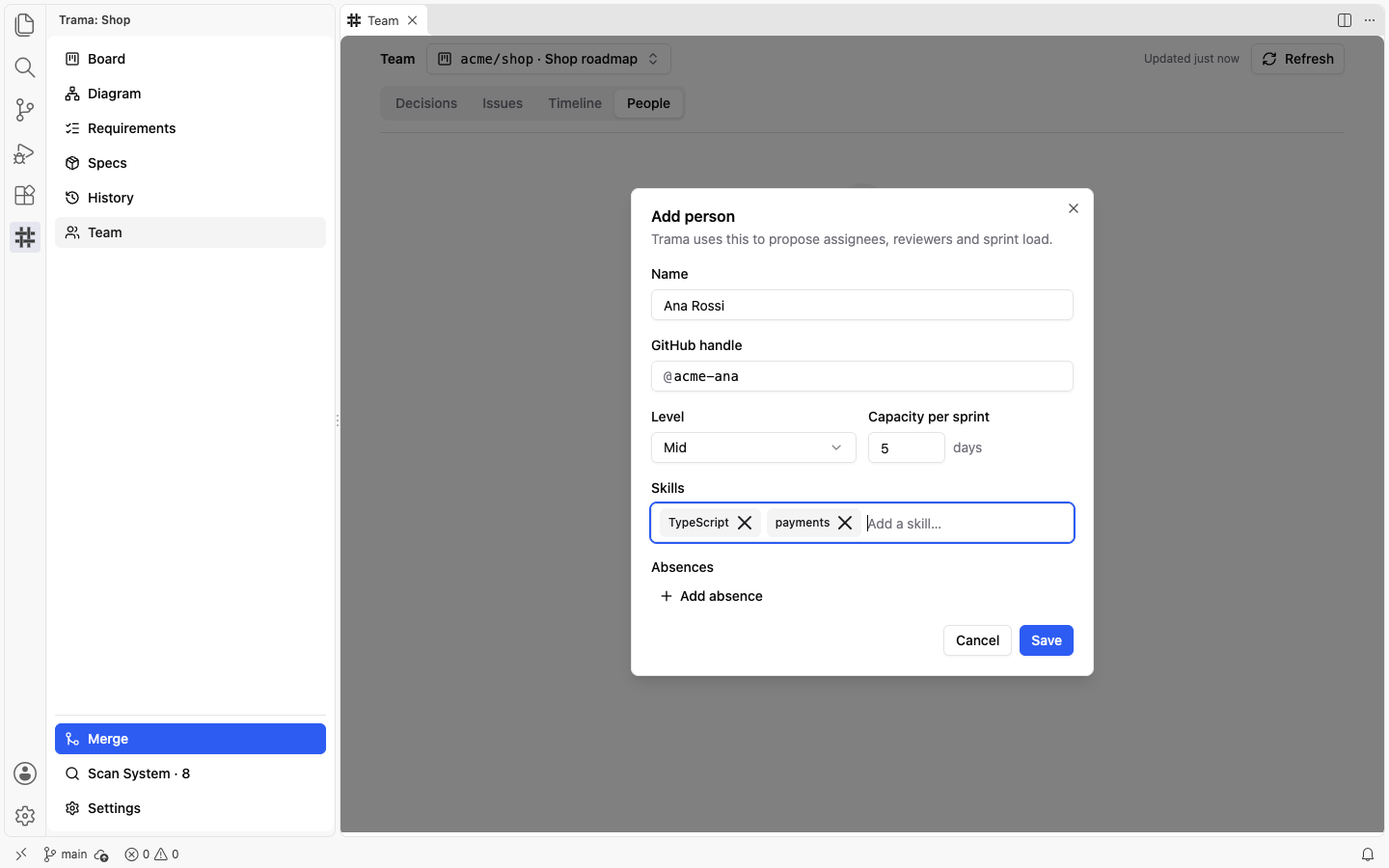Close the Team editor tab
The image size is (1389, 868).
coord(412,20)
